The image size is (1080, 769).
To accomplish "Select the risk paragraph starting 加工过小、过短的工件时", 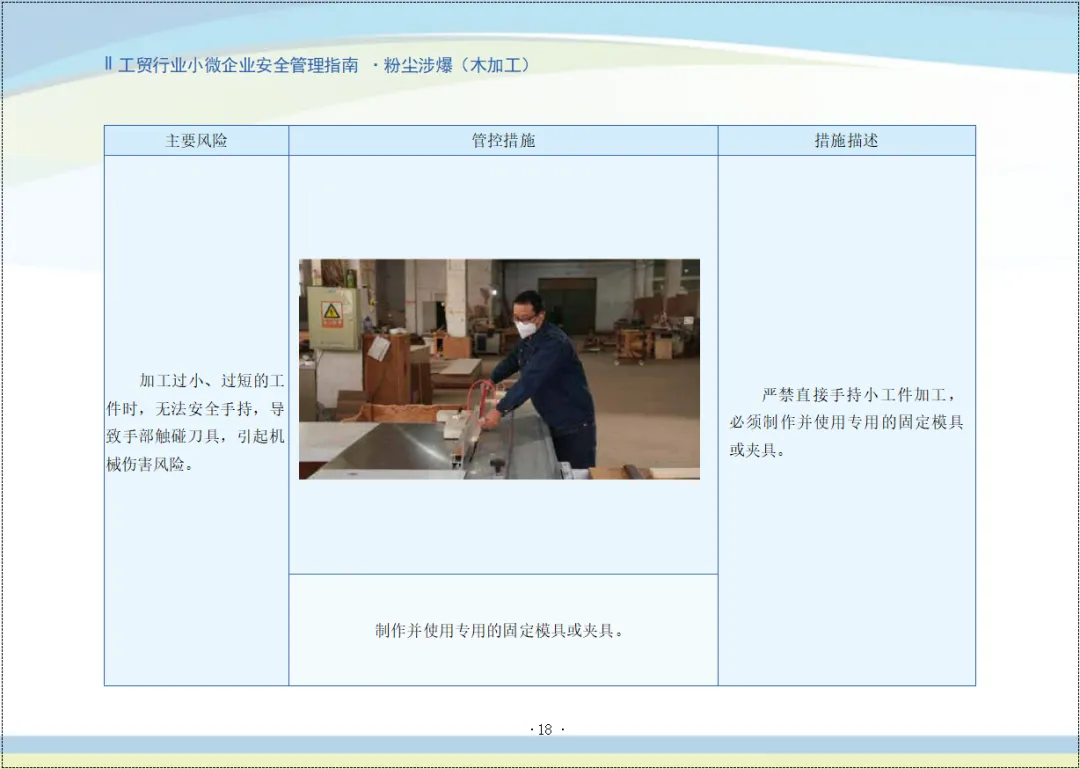I will pos(195,422).
